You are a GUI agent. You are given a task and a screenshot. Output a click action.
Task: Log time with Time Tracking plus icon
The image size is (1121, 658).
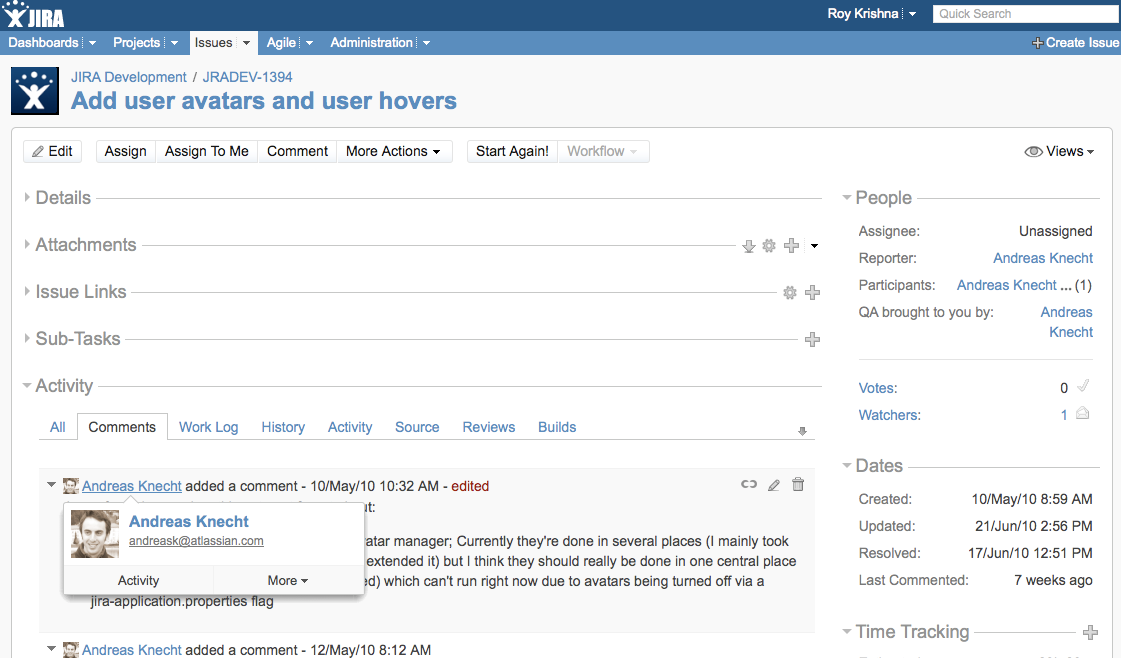(x=1090, y=632)
